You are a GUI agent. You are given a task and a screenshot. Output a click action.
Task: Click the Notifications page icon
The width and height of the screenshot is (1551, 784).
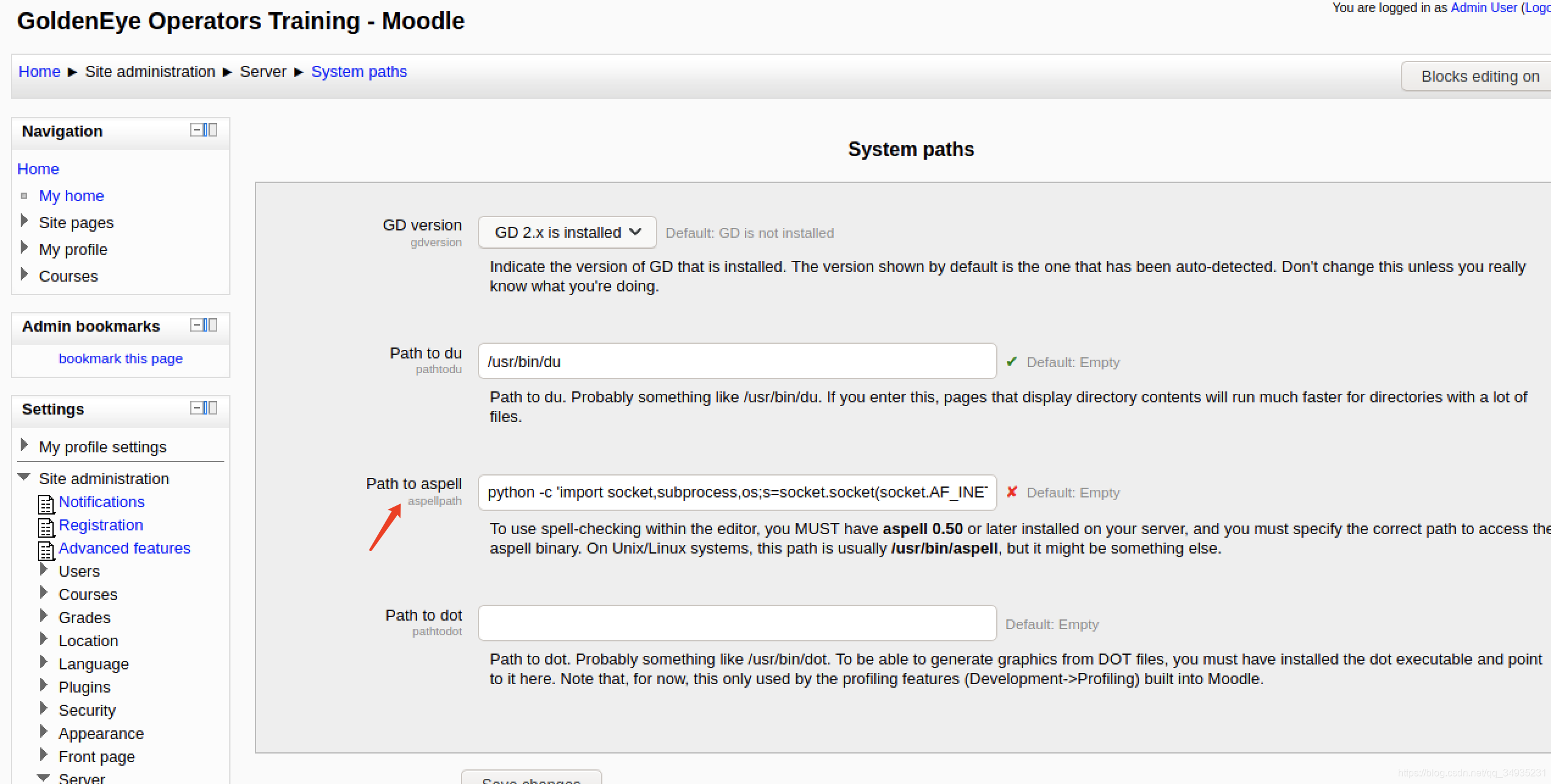pyautogui.click(x=46, y=504)
